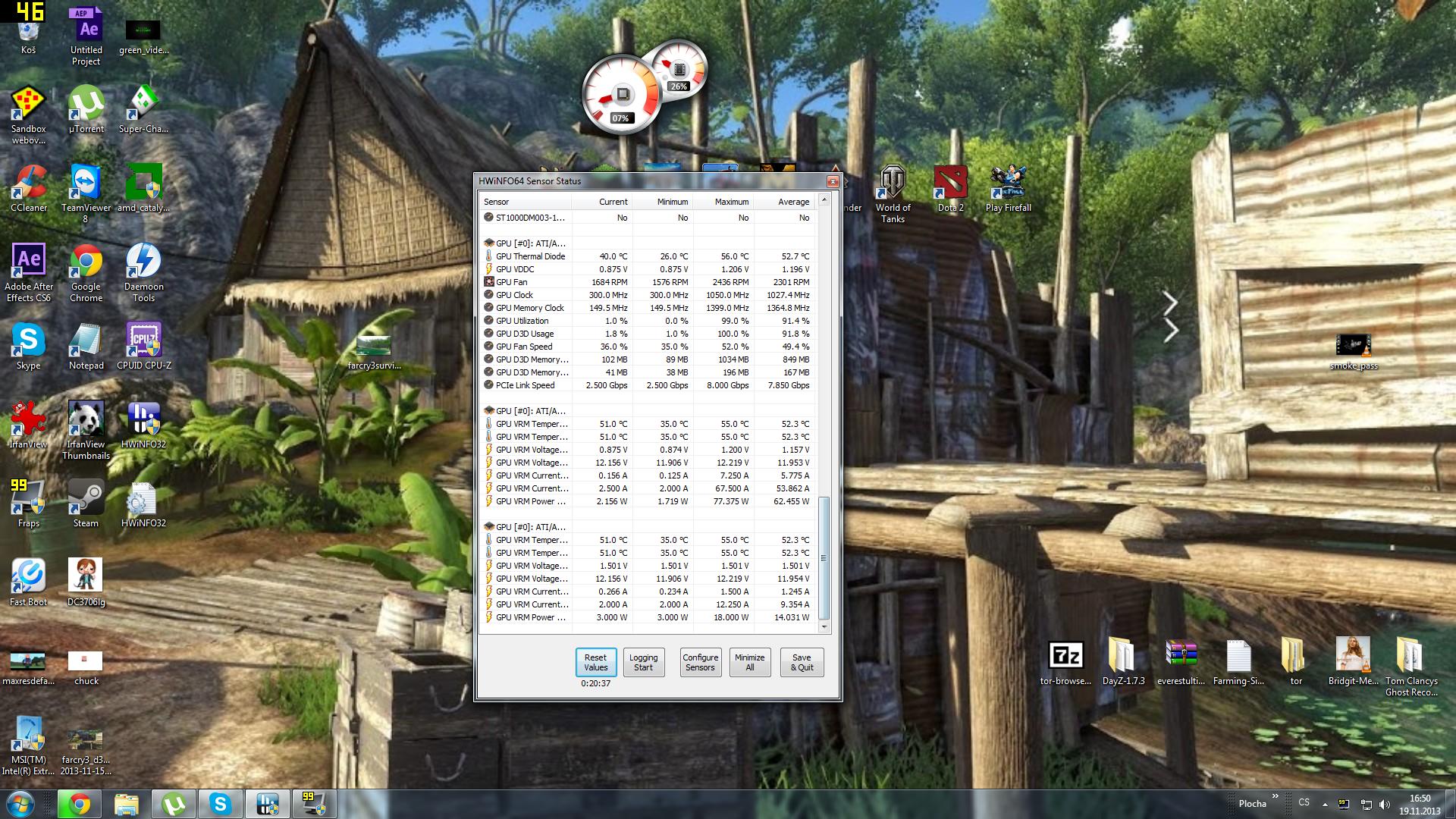Open Untitled Project After Effects file icon
Viewport: 1456px width, 819px height.
tap(86, 36)
